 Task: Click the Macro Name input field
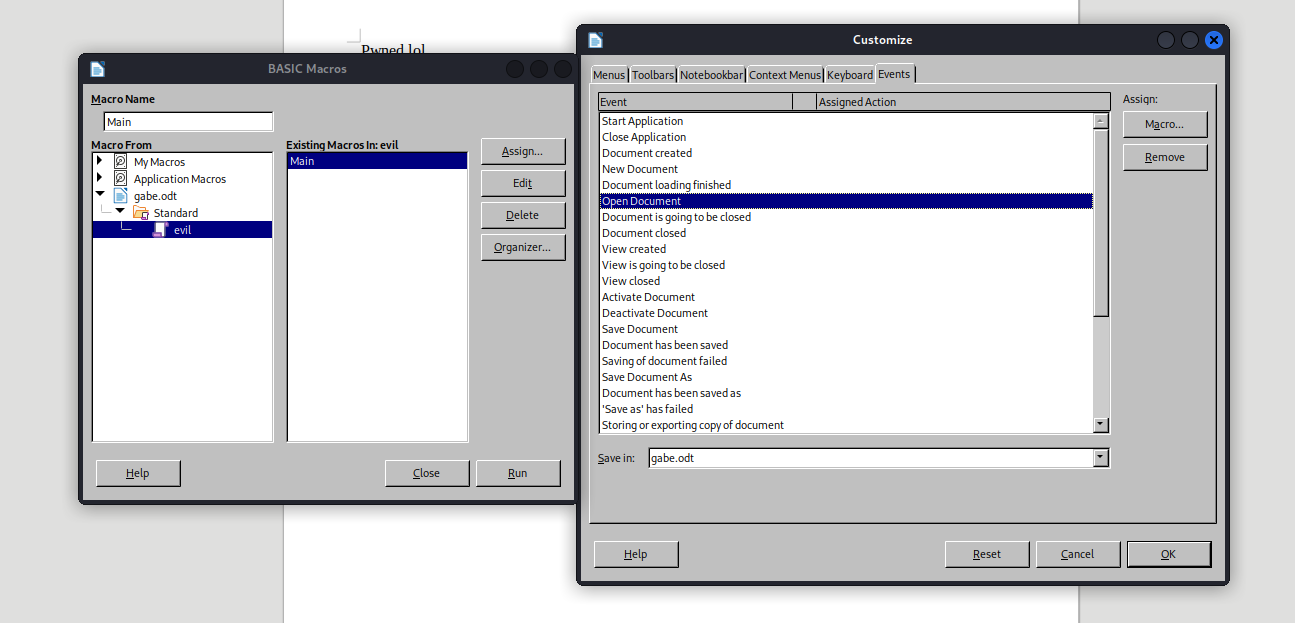point(188,122)
